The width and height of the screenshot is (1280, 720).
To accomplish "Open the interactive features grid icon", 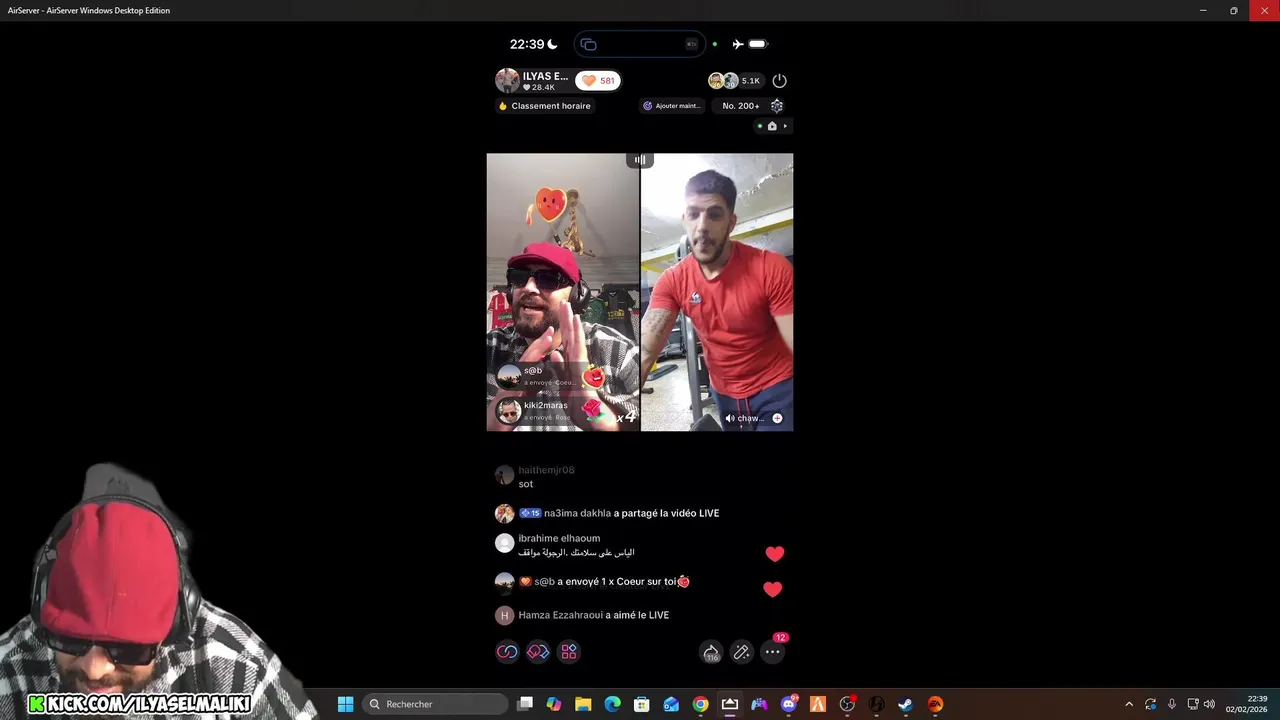I will (x=569, y=652).
